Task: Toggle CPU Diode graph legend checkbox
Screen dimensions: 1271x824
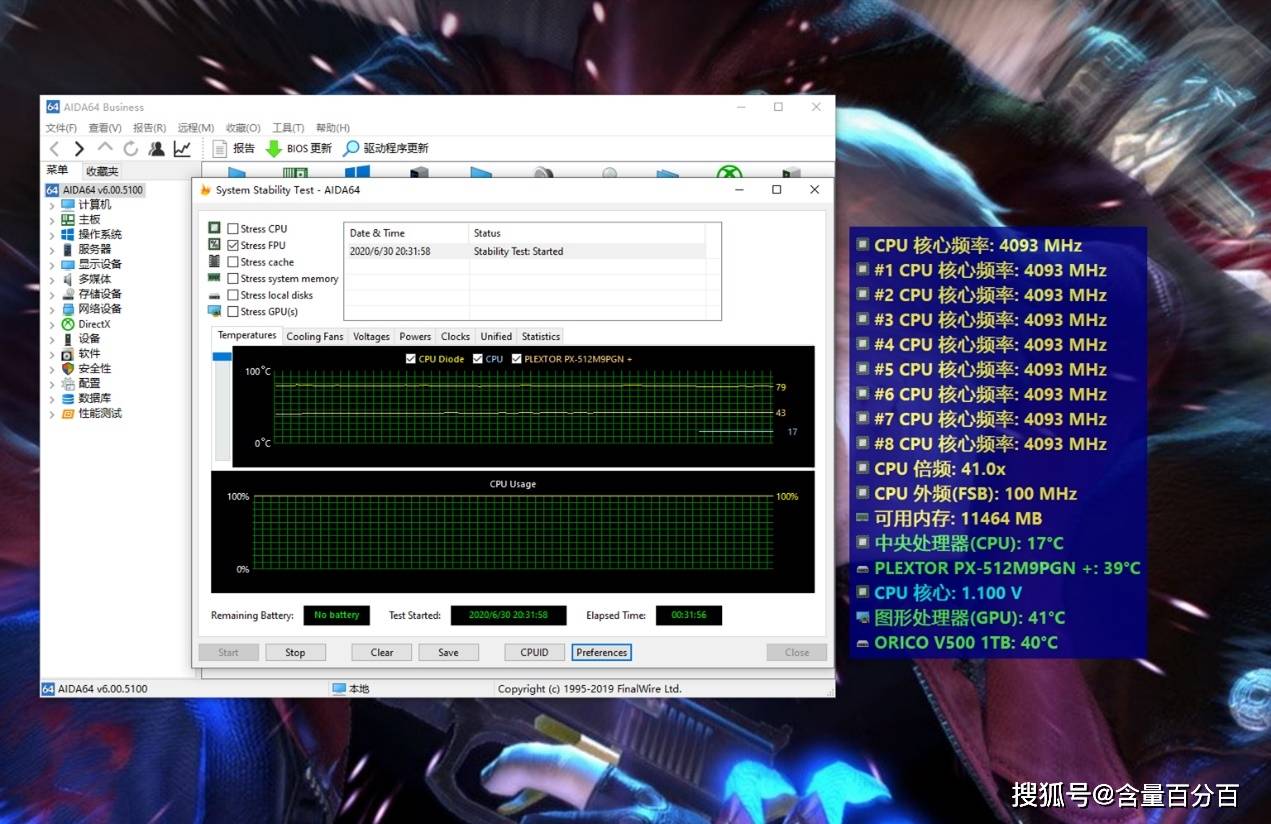Action: click(x=411, y=359)
